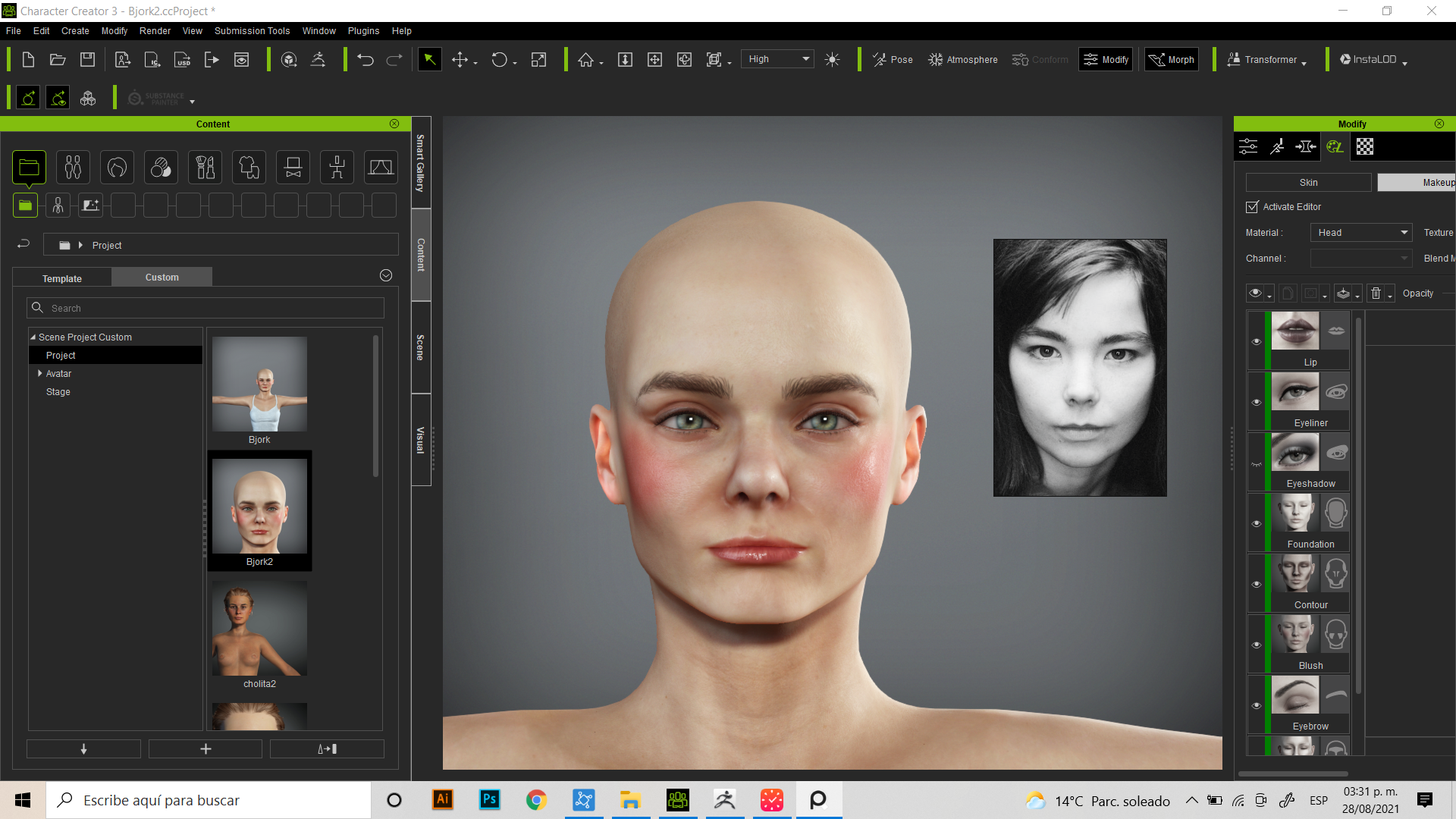The width and height of the screenshot is (1456, 819).
Task: Save project with the floppy disk icon
Action: (88, 60)
